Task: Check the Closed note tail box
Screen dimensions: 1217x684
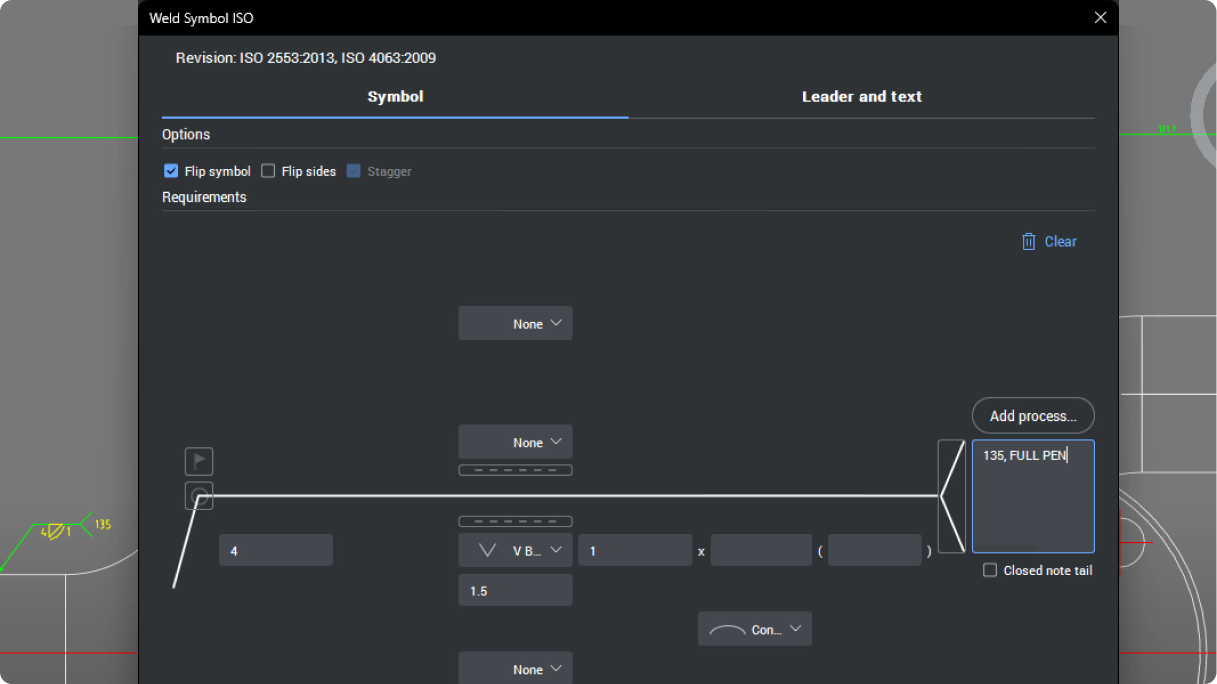Action: (x=989, y=569)
